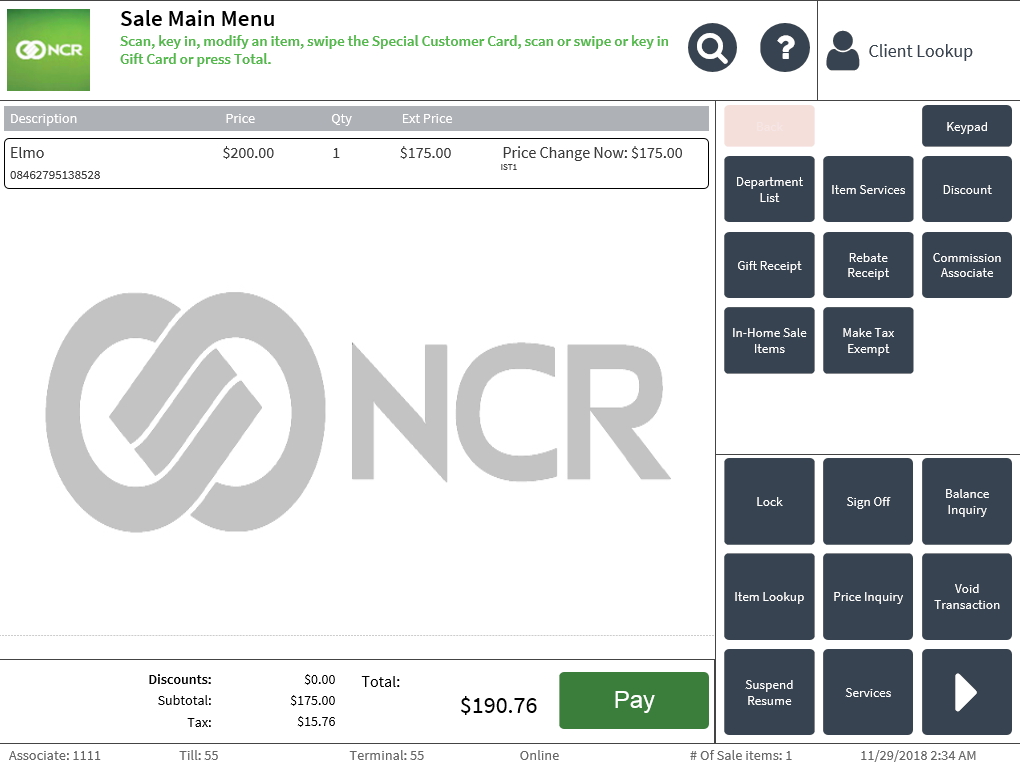Click the Description column header
This screenshot has height=764, width=1021.
(x=43, y=119)
